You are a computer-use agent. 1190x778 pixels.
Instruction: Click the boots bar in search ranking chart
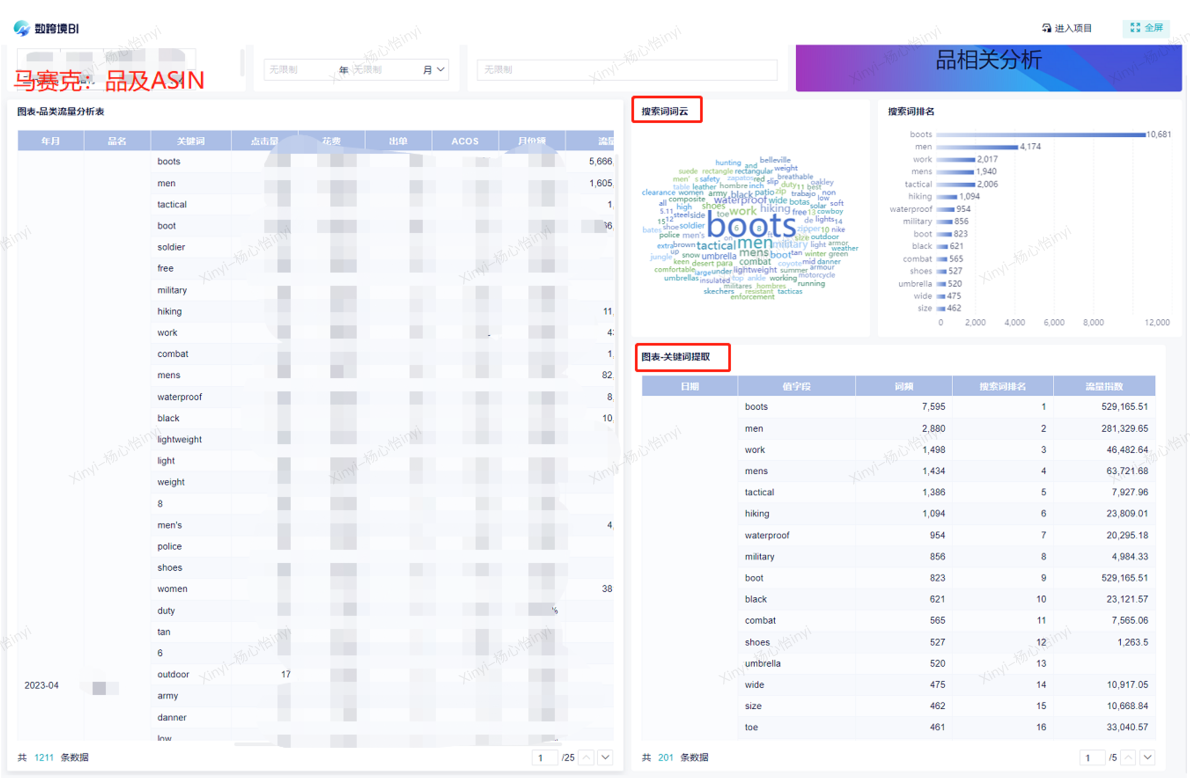1040,134
